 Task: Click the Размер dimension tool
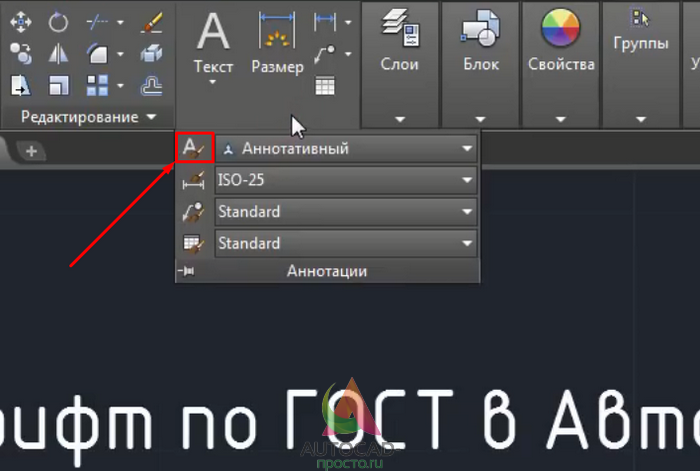pyautogui.click(x=277, y=42)
